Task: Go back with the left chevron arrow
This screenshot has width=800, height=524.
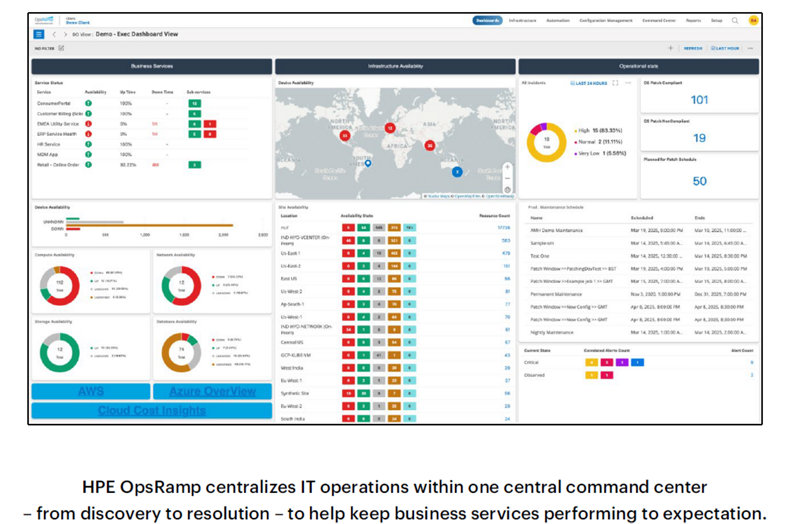Action: coord(54,34)
